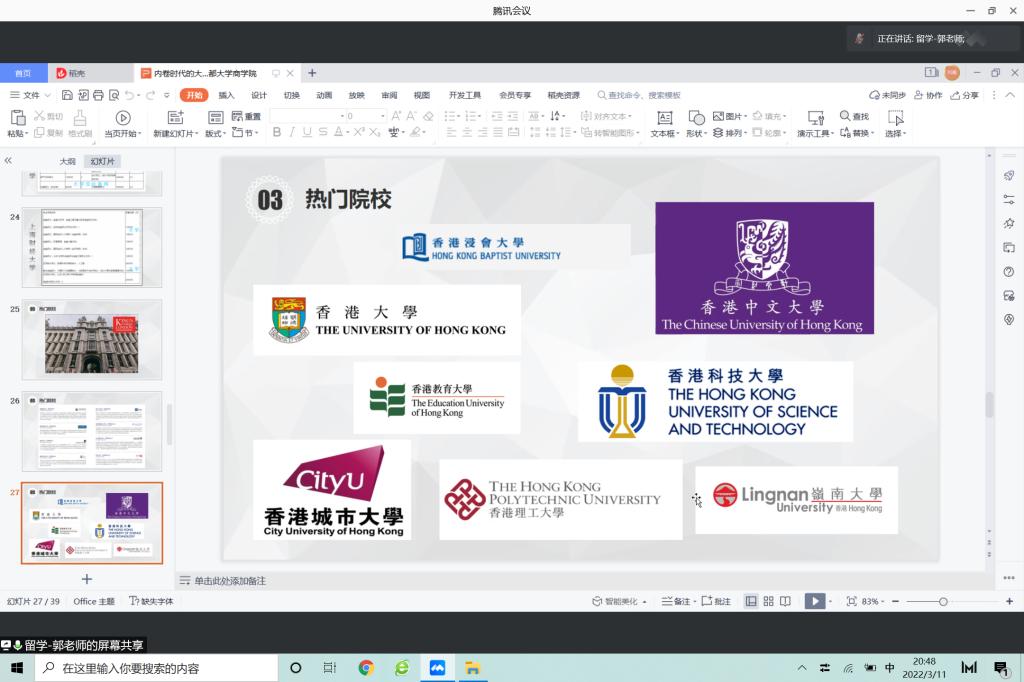Zoom in with the plus button
This screenshot has width=1024, height=682.
[x=1010, y=601]
